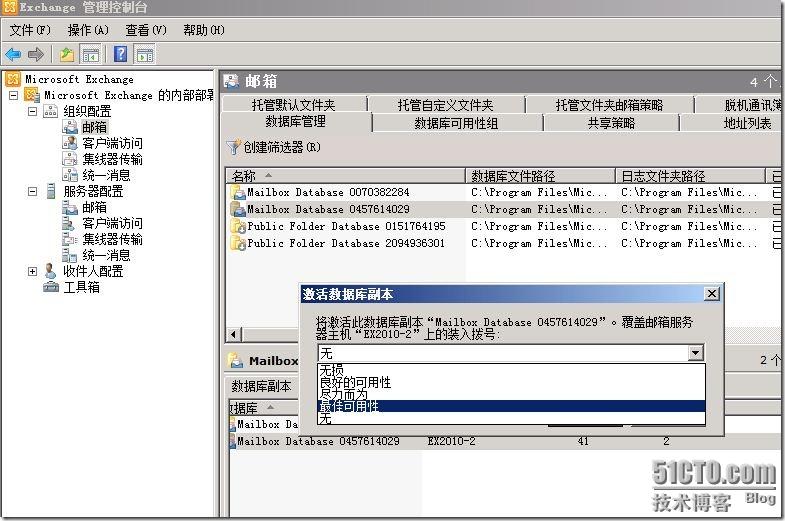Screen dimensions: 785x521
Task: Click the filter funnel icon beside 创建筛选器
Action: coord(233,147)
